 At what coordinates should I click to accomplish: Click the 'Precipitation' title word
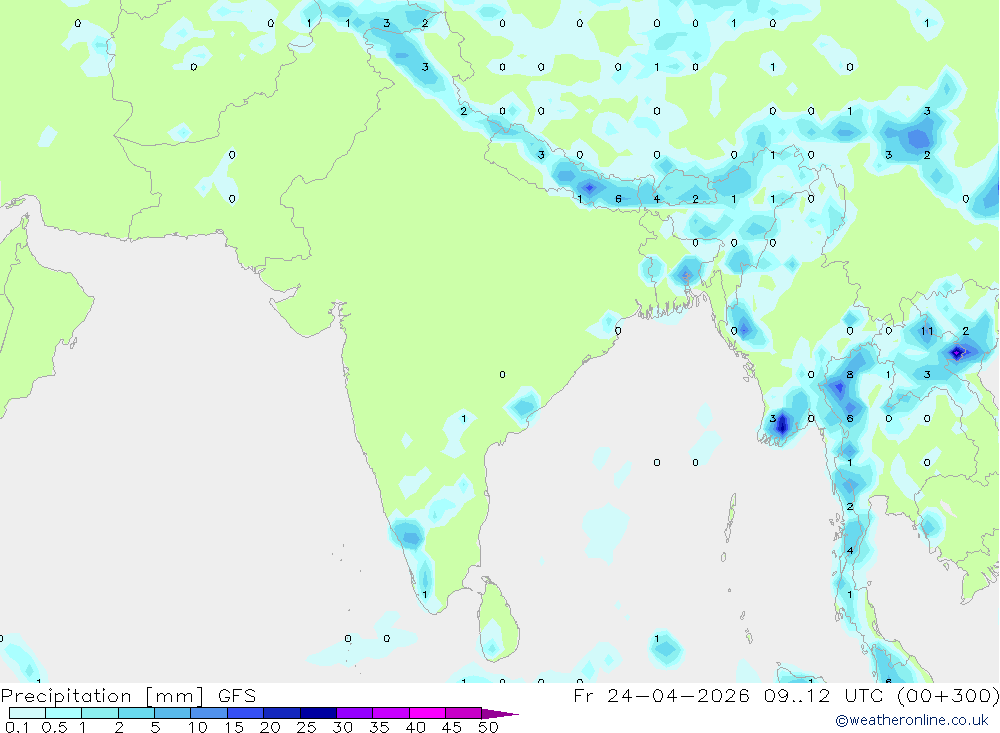66,696
